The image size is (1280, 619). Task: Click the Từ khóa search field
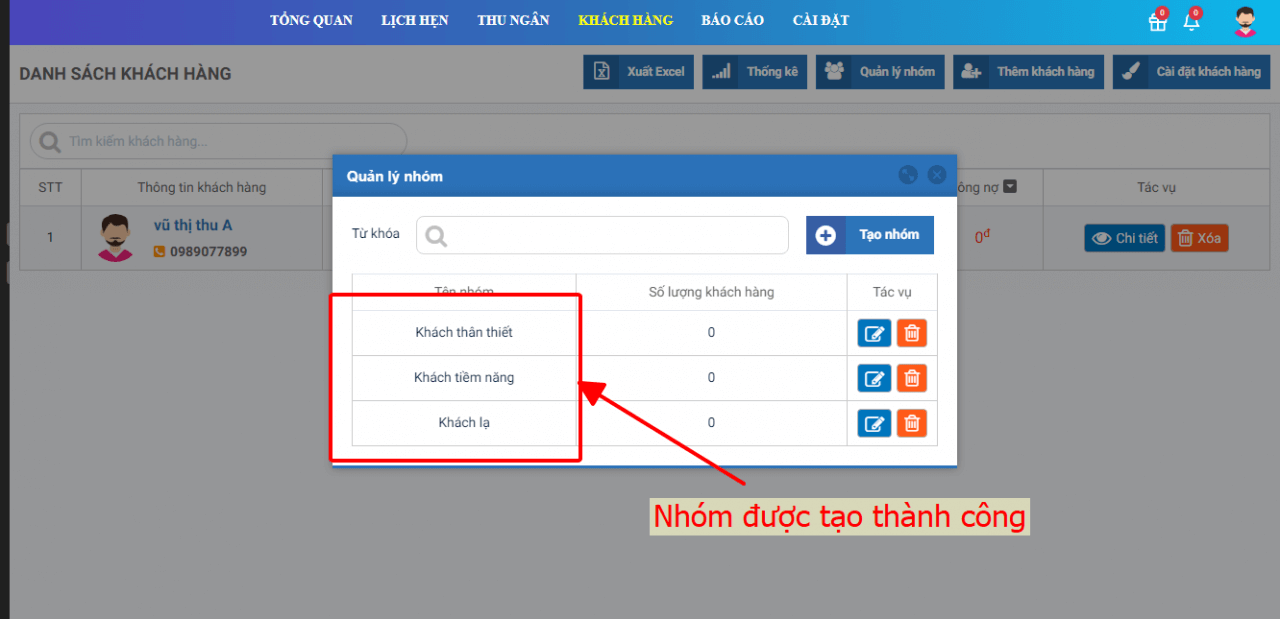click(x=602, y=235)
